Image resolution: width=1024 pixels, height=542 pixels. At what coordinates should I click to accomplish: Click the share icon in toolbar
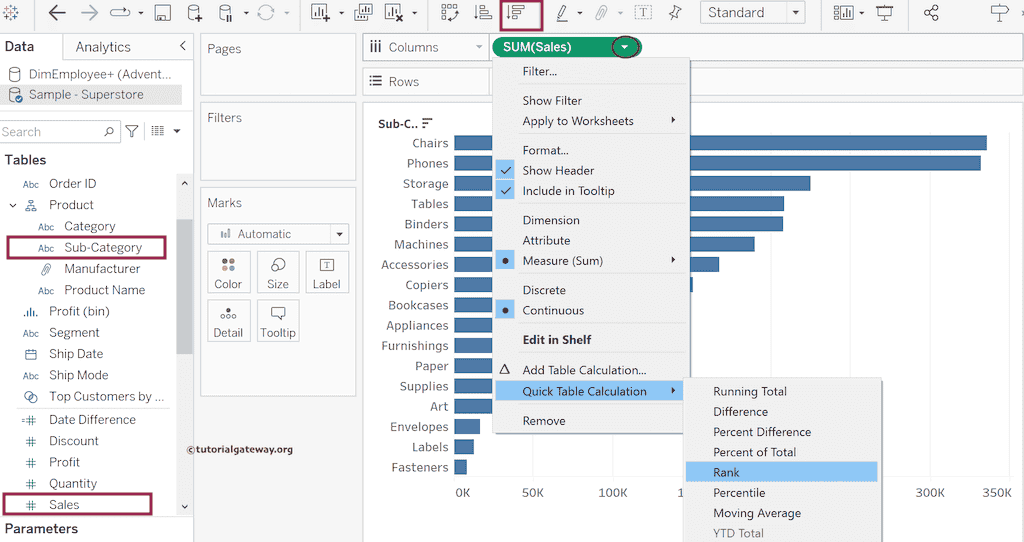(x=931, y=14)
